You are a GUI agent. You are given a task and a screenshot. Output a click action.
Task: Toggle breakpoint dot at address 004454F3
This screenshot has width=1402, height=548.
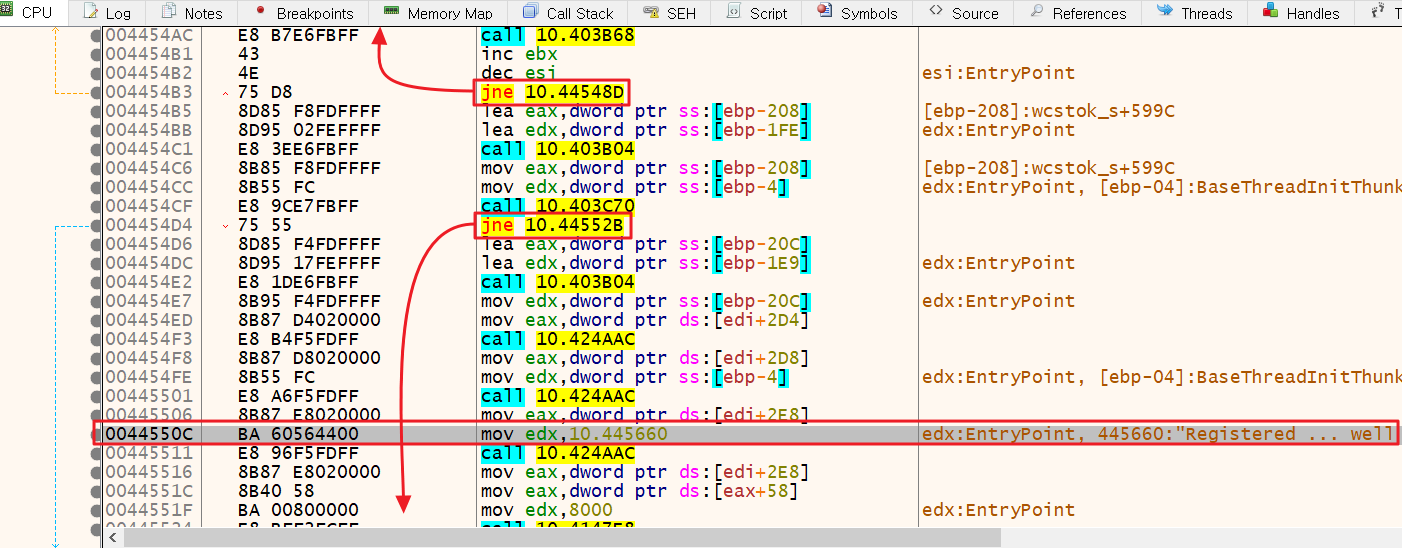tap(96, 339)
